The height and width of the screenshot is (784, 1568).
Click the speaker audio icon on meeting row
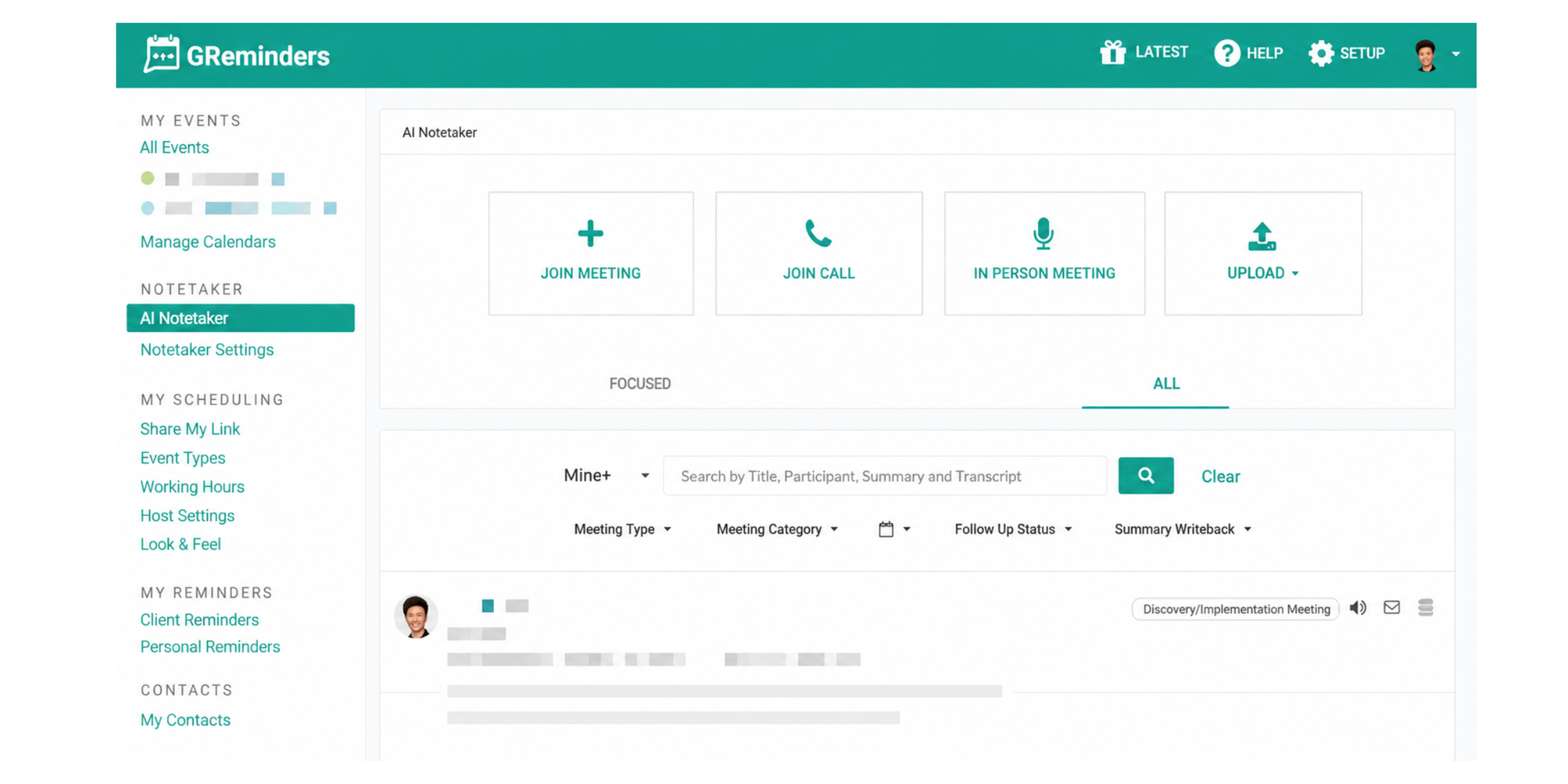[x=1358, y=608]
